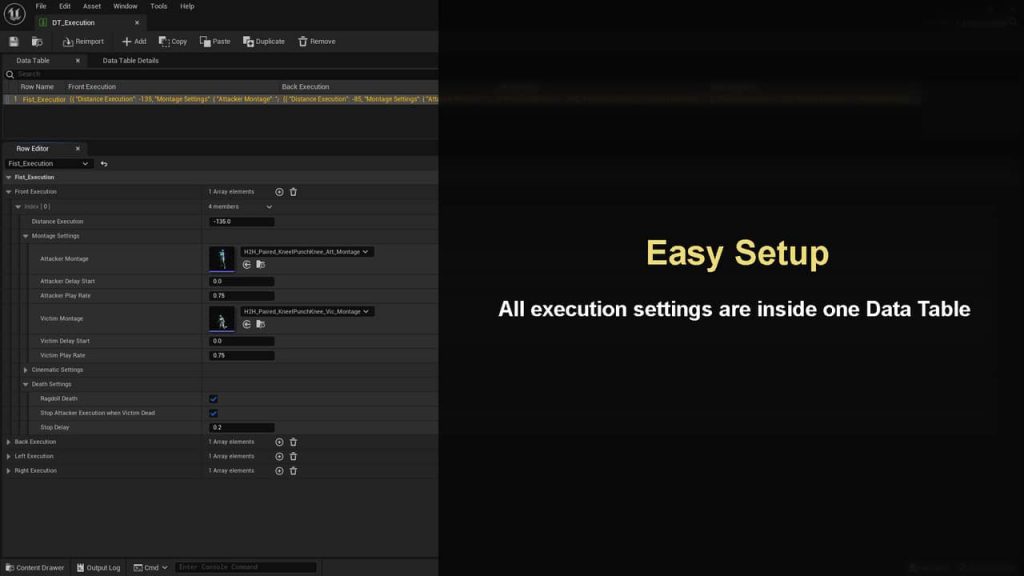Open the Victim Montage asset dropdown

[x=306, y=312]
